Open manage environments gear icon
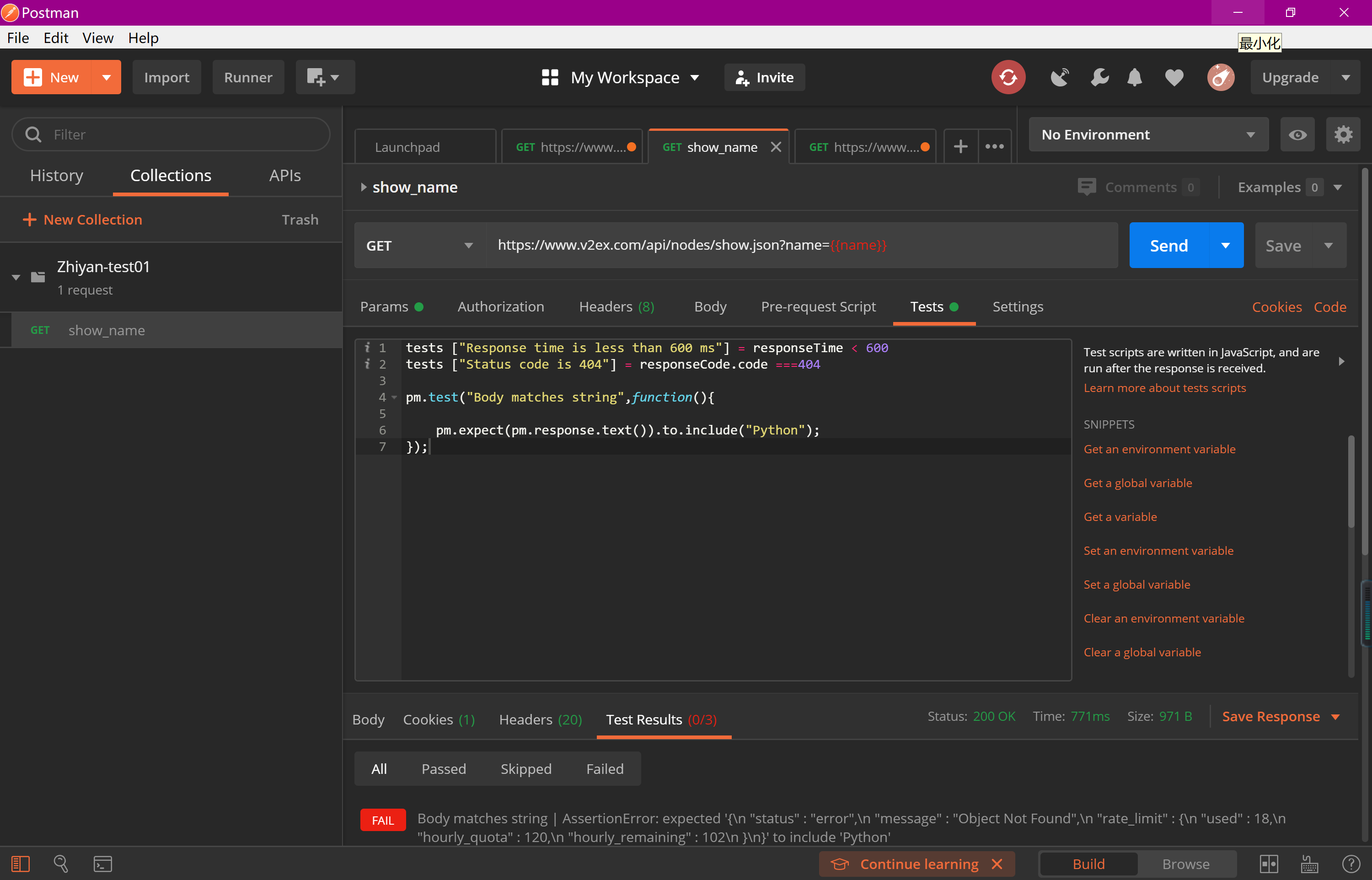Screen dimensions: 1372x880 pyautogui.click(x=1343, y=135)
